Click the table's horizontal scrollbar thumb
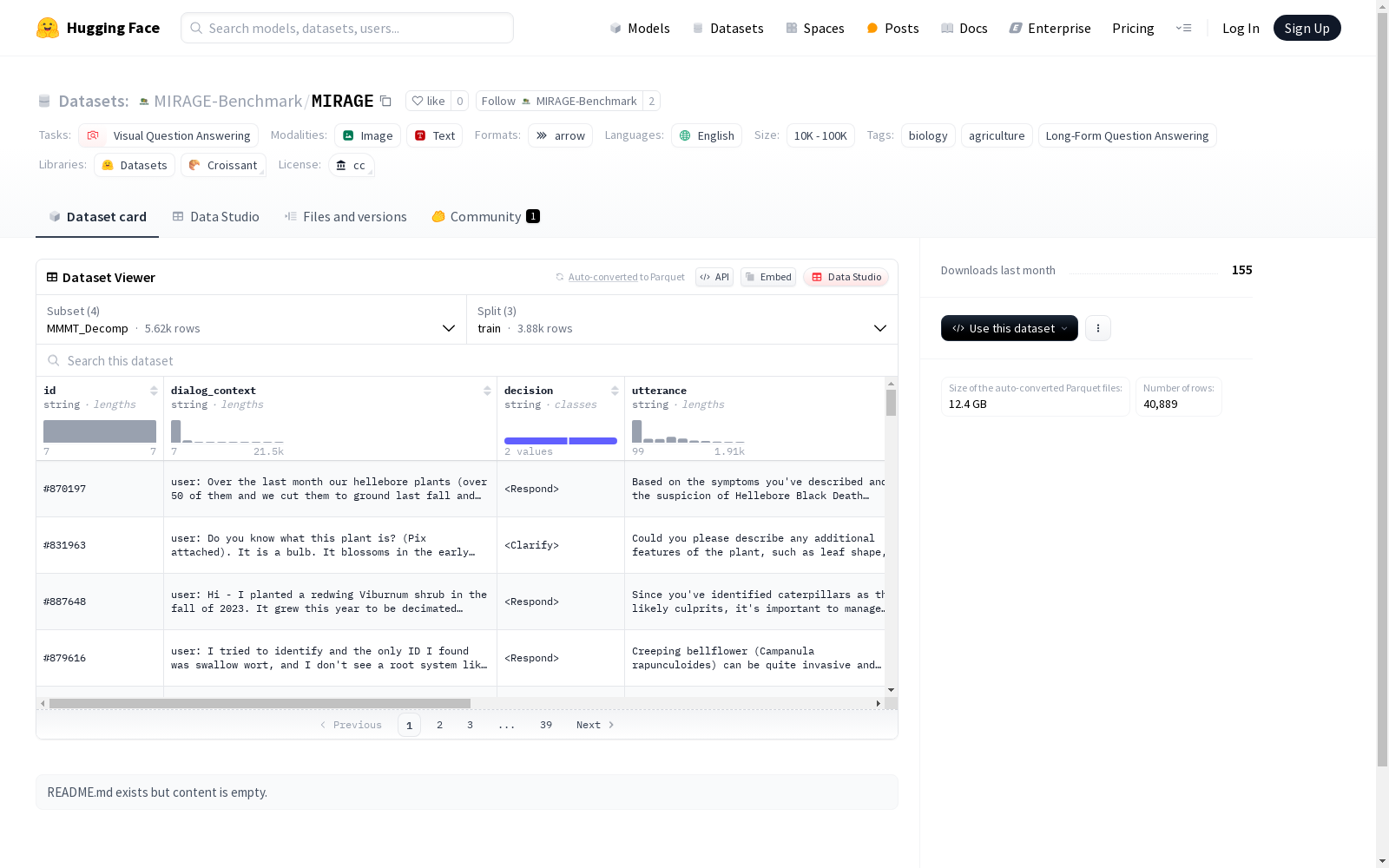This screenshot has height=868, width=1389. 260,703
